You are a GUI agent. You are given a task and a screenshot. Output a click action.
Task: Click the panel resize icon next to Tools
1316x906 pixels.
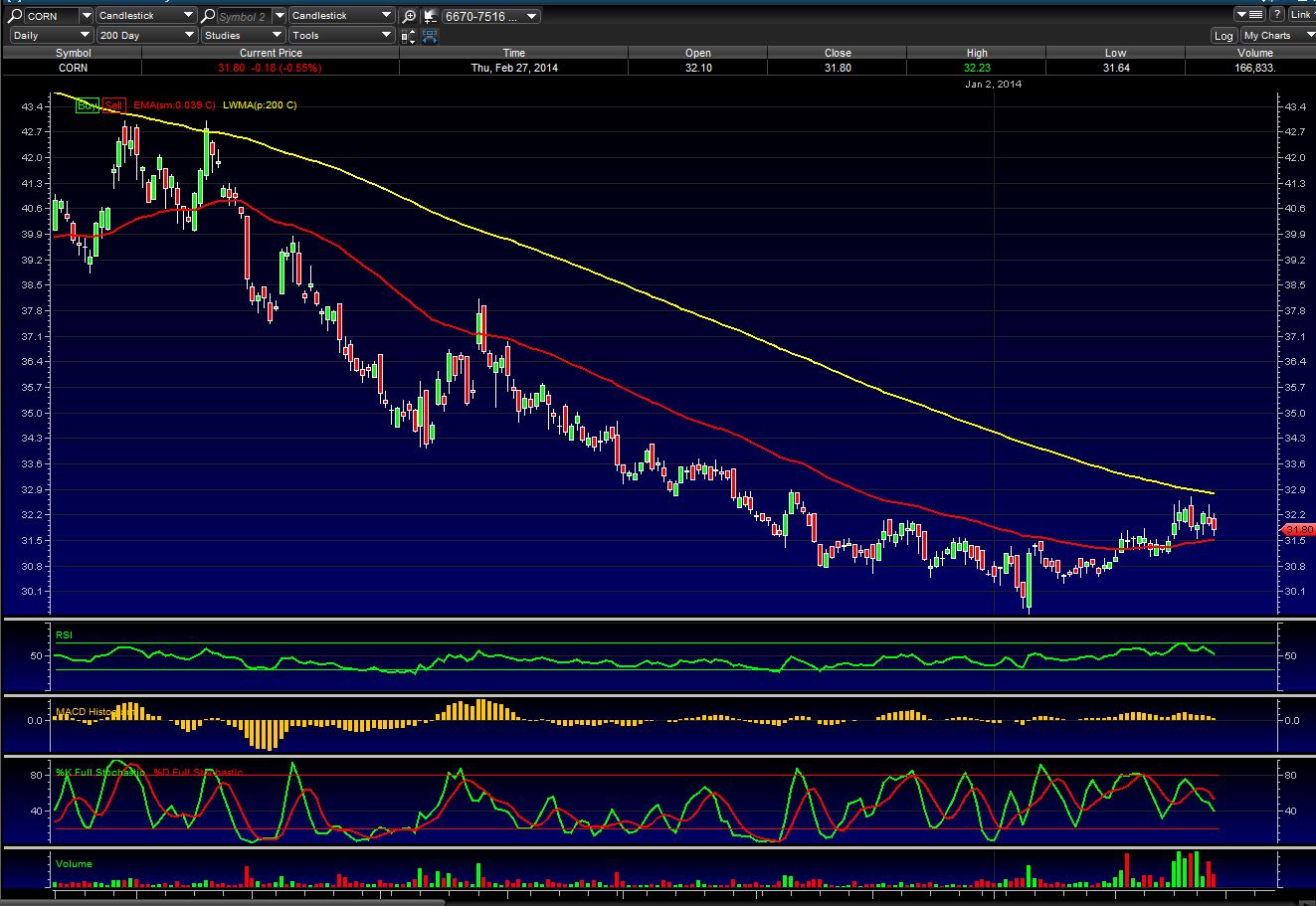tap(409, 36)
